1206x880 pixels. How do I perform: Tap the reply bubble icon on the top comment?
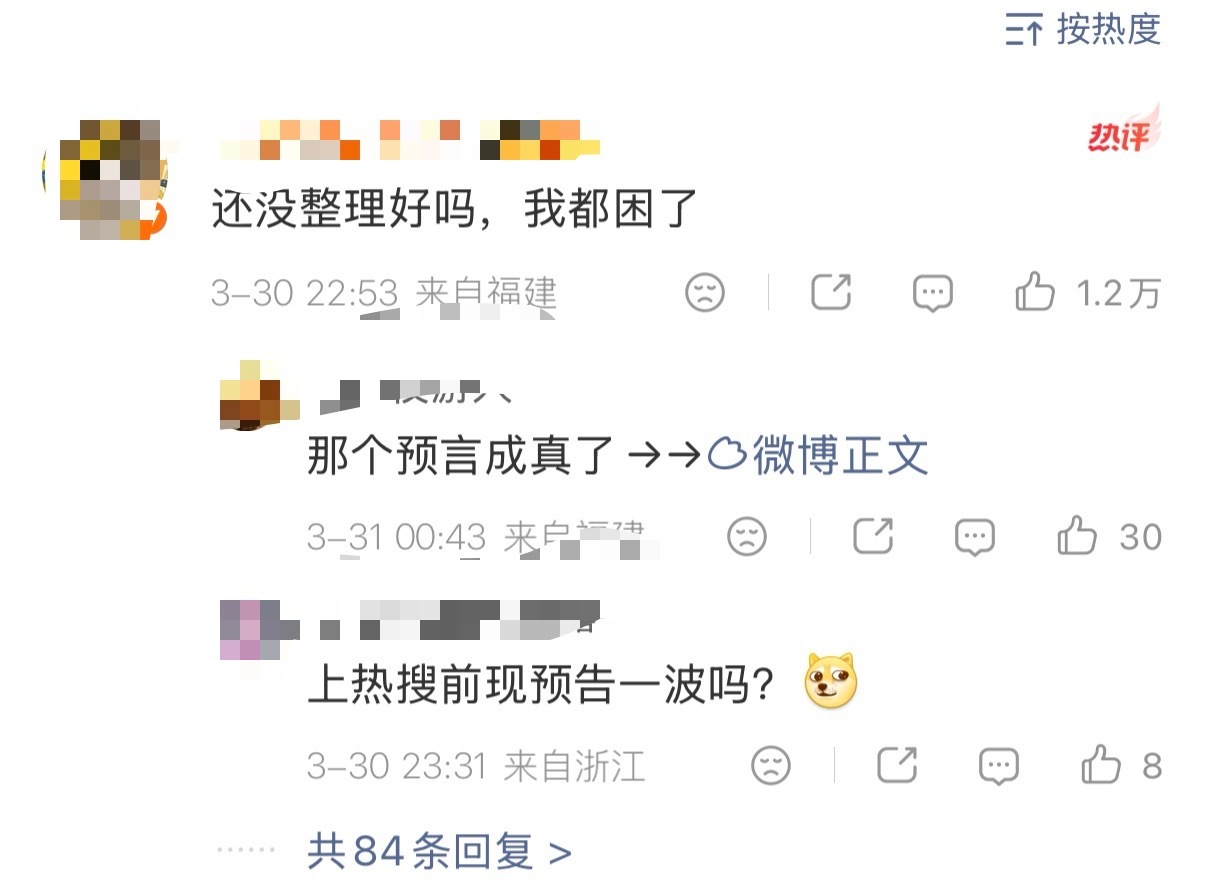[x=933, y=294]
